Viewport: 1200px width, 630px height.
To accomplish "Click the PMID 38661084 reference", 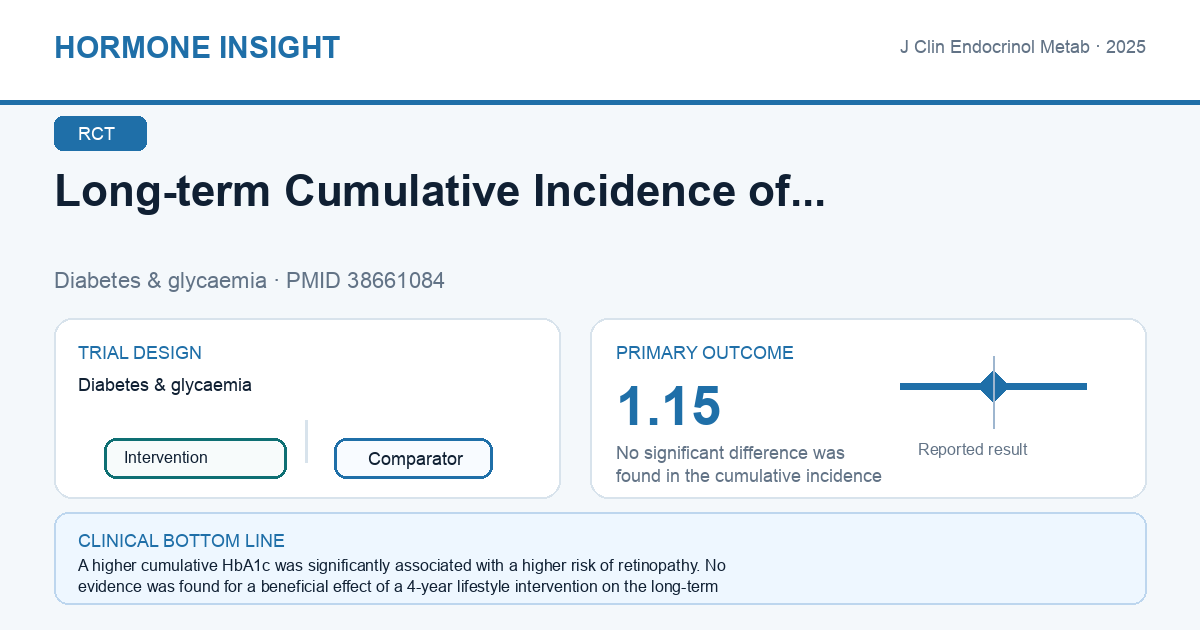I will pyautogui.click(x=365, y=281).
